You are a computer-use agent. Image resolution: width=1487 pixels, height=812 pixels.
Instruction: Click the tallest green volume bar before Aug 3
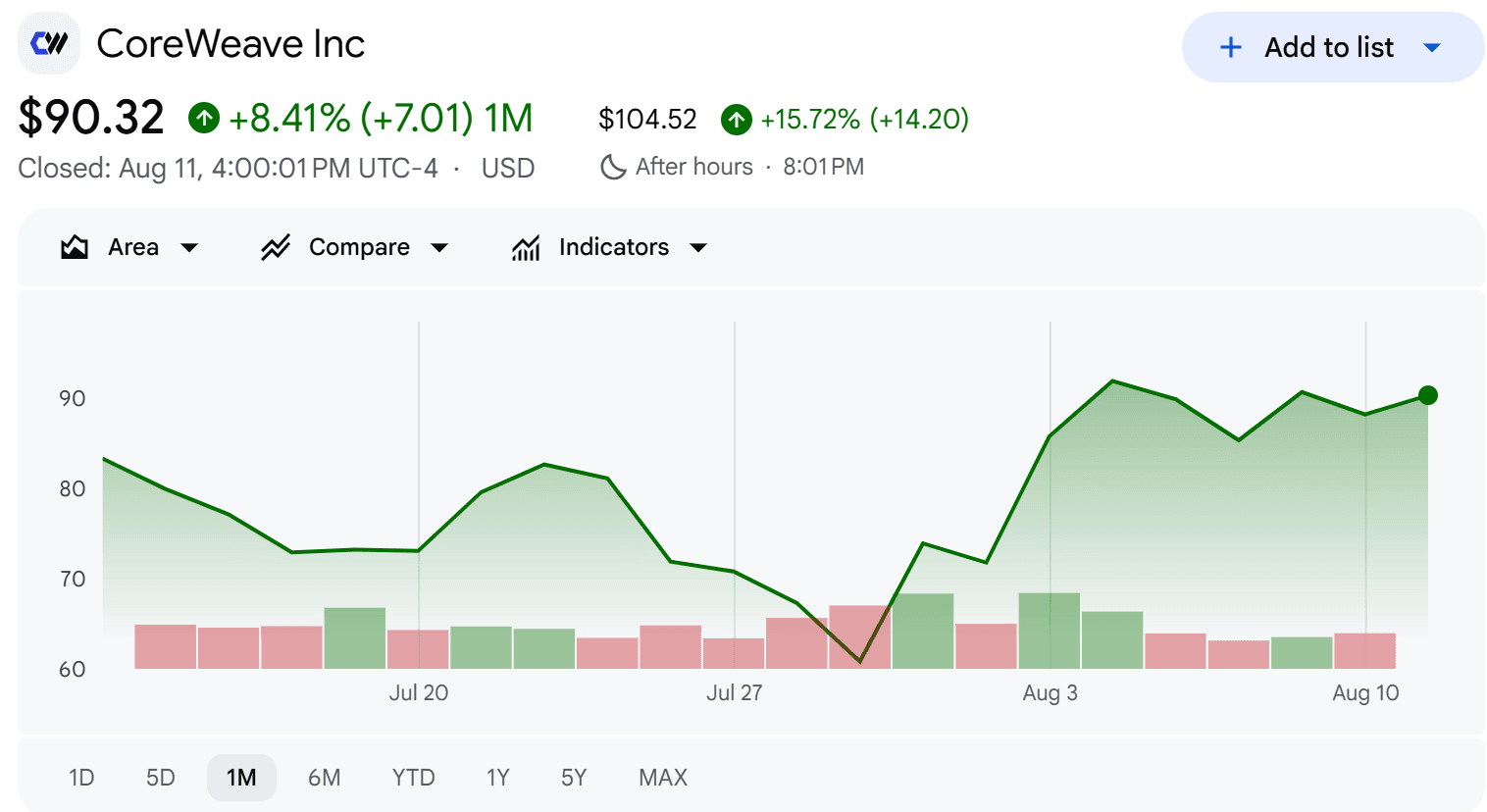pos(923,631)
